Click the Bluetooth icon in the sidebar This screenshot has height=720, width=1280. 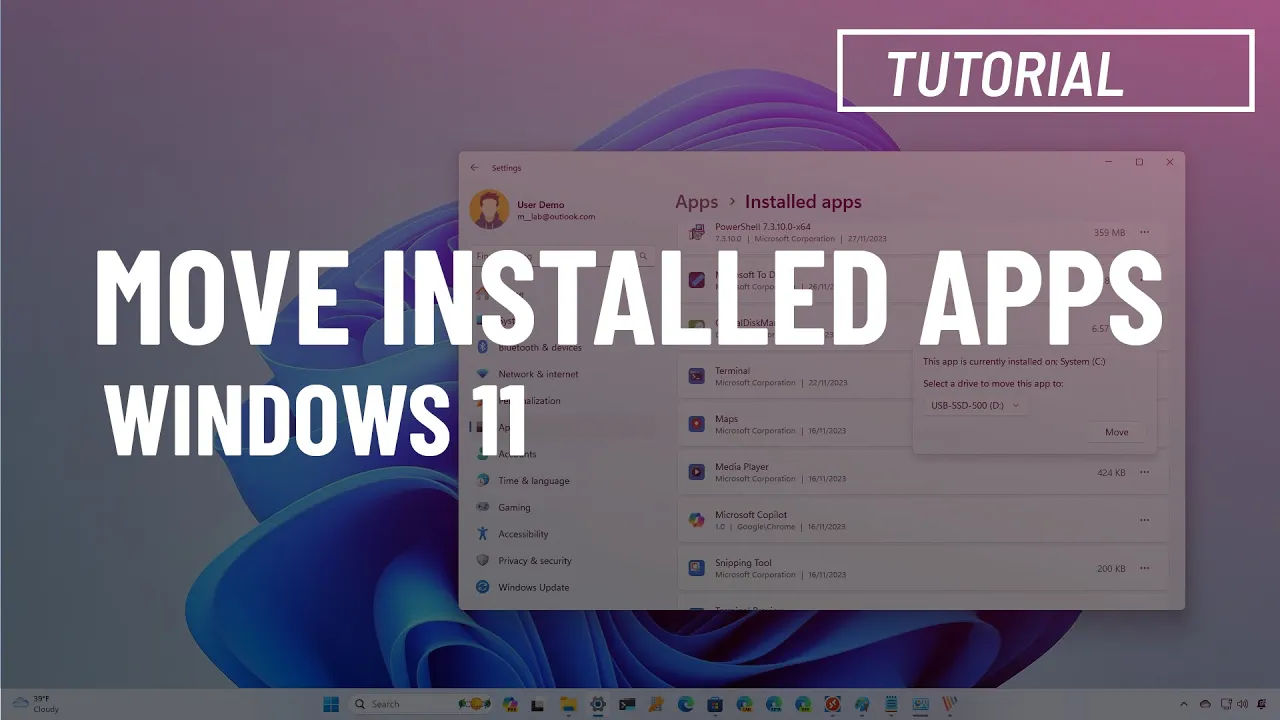[x=483, y=347]
